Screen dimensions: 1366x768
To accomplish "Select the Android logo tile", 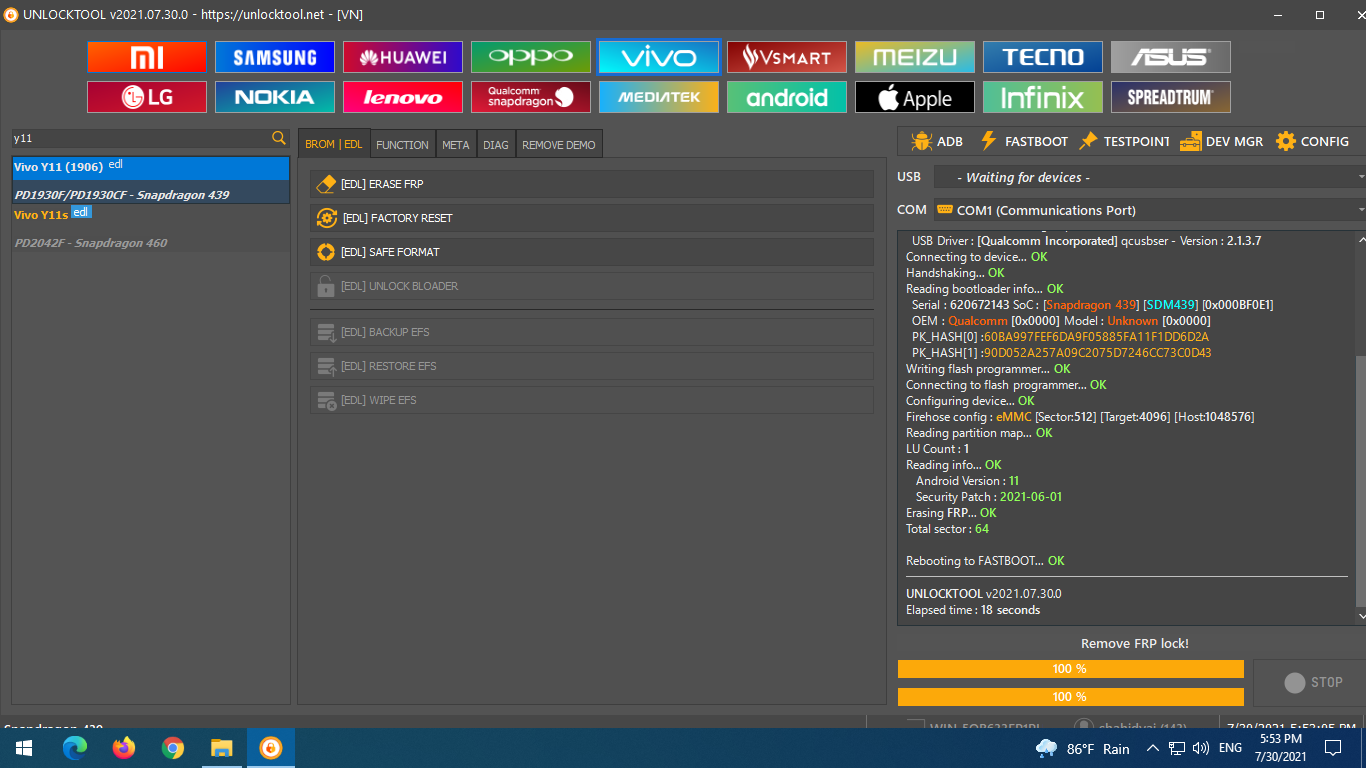I will 786,97.
